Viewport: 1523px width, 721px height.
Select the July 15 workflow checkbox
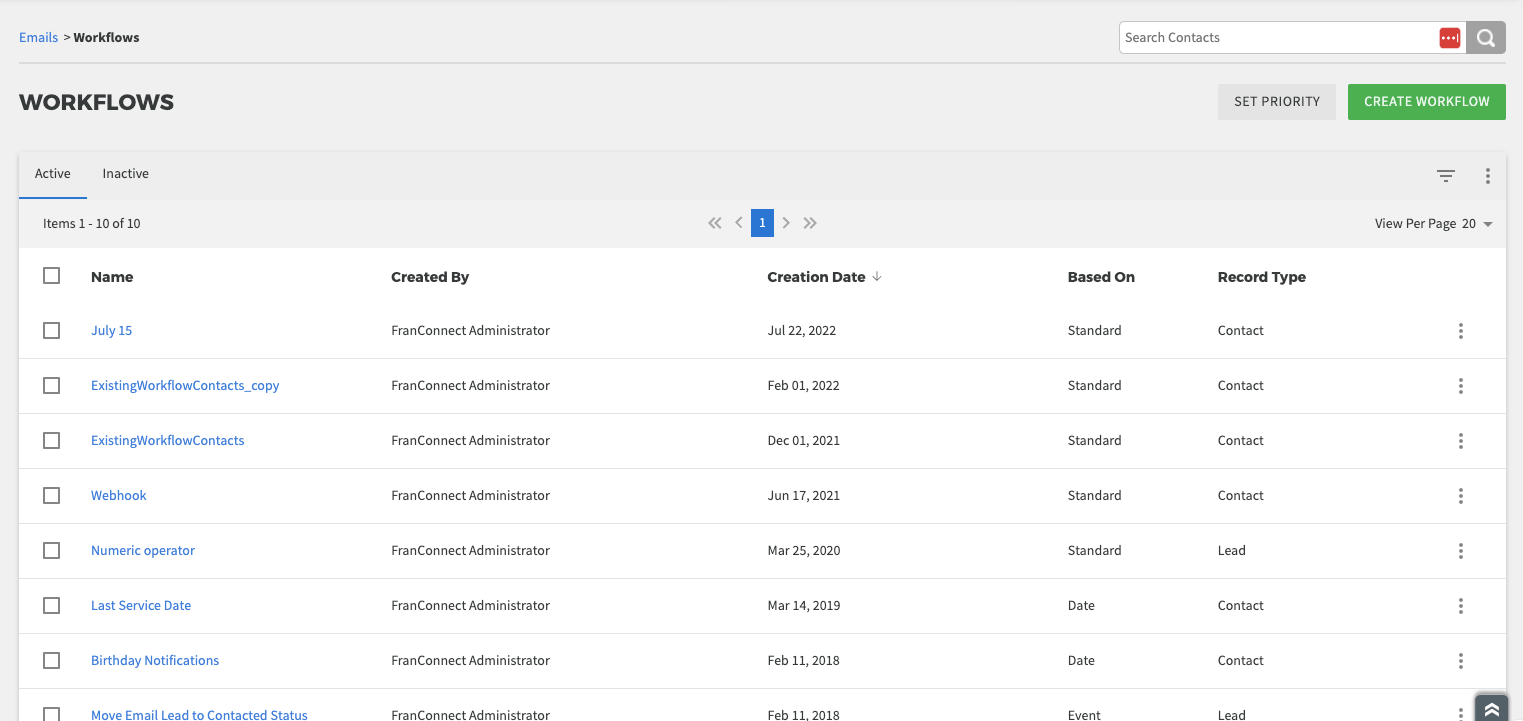[52, 331]
